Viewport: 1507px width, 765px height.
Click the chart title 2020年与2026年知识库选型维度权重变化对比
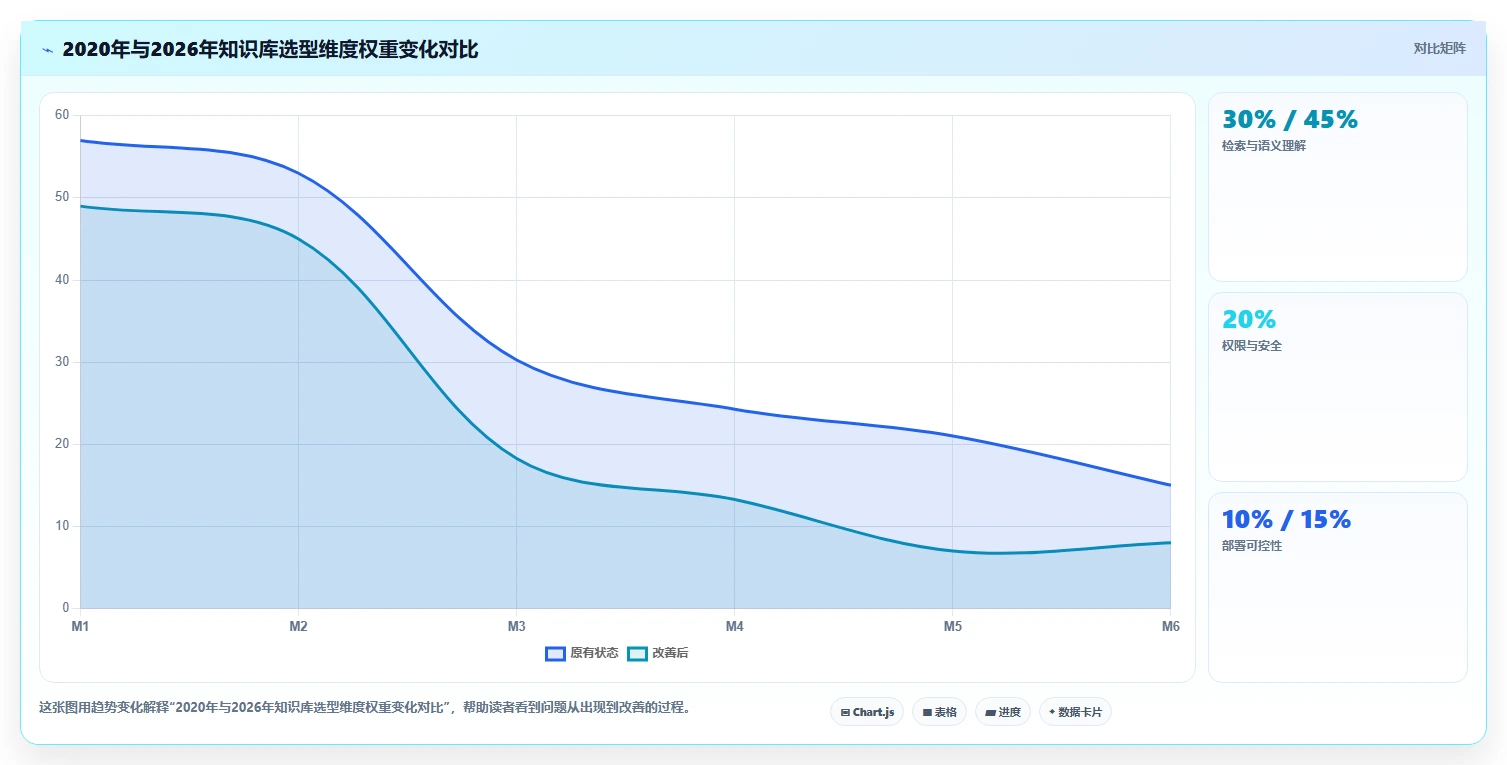click(270, 49)
